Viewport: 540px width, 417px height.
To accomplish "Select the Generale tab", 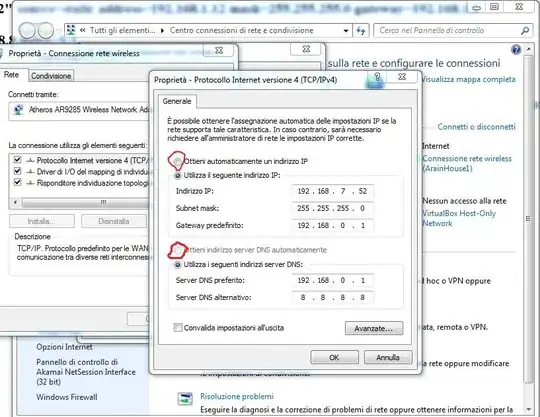I will [177, 101].
